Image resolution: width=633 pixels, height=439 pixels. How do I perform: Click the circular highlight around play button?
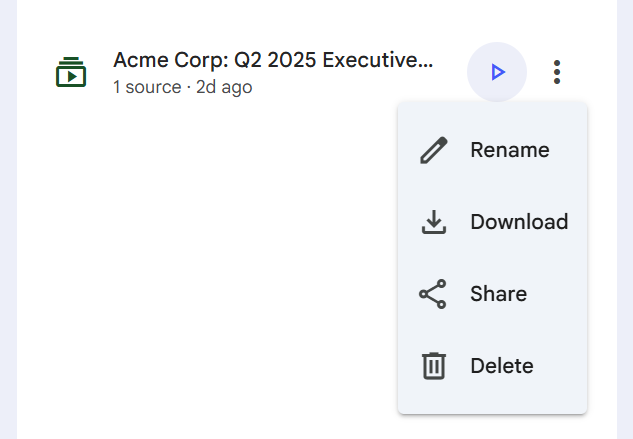(x=497, y=72)
